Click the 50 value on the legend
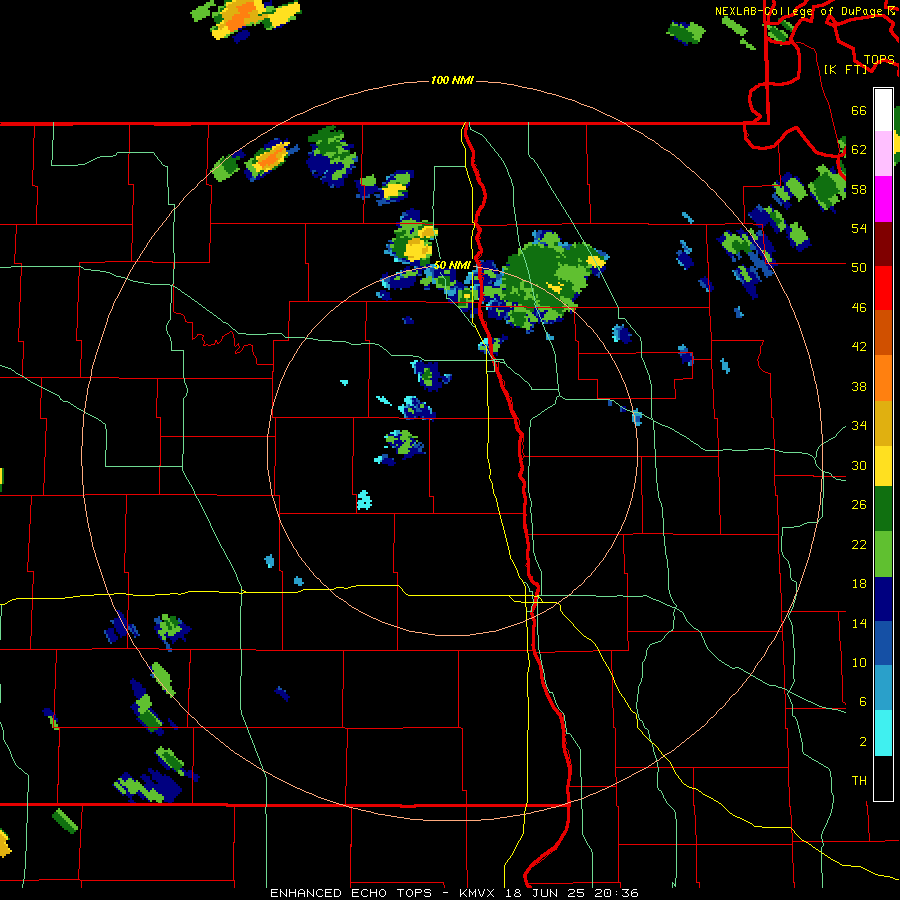This screenshot has height=900, width=900. pyautogui.click(x=859, y=268)
